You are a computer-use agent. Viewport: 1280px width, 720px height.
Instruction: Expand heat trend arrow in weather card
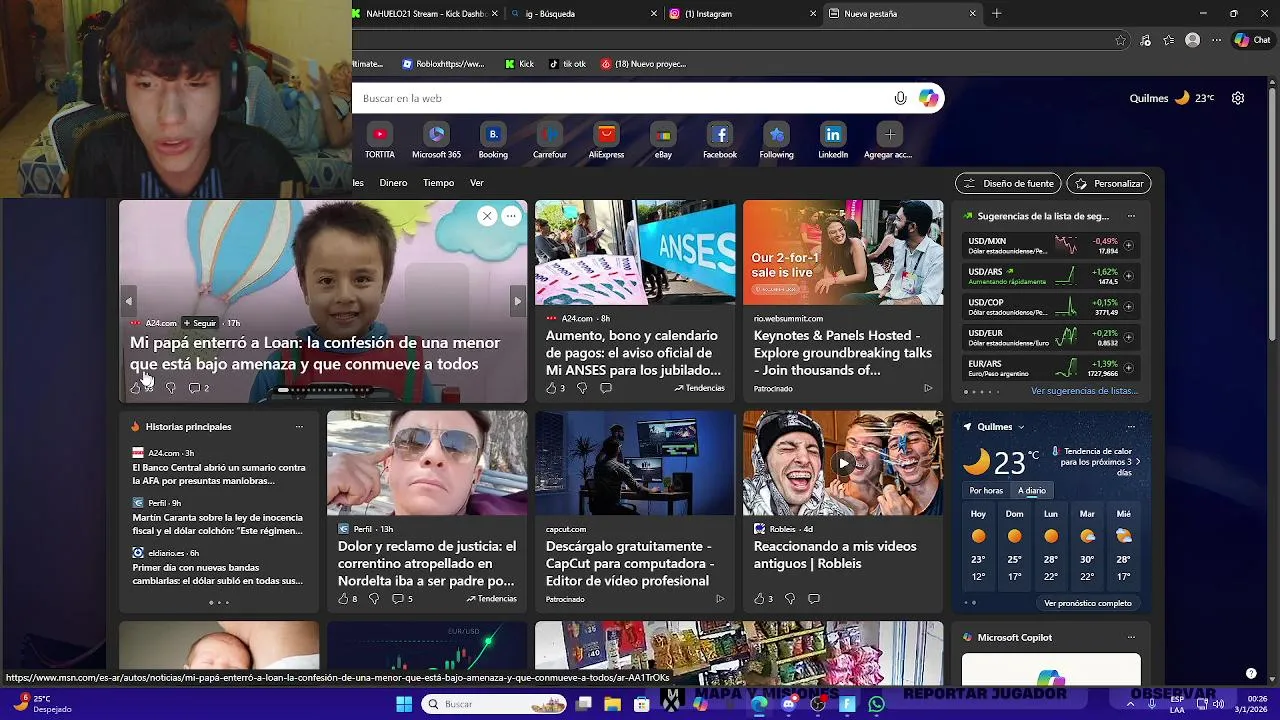coord(1137,462)
